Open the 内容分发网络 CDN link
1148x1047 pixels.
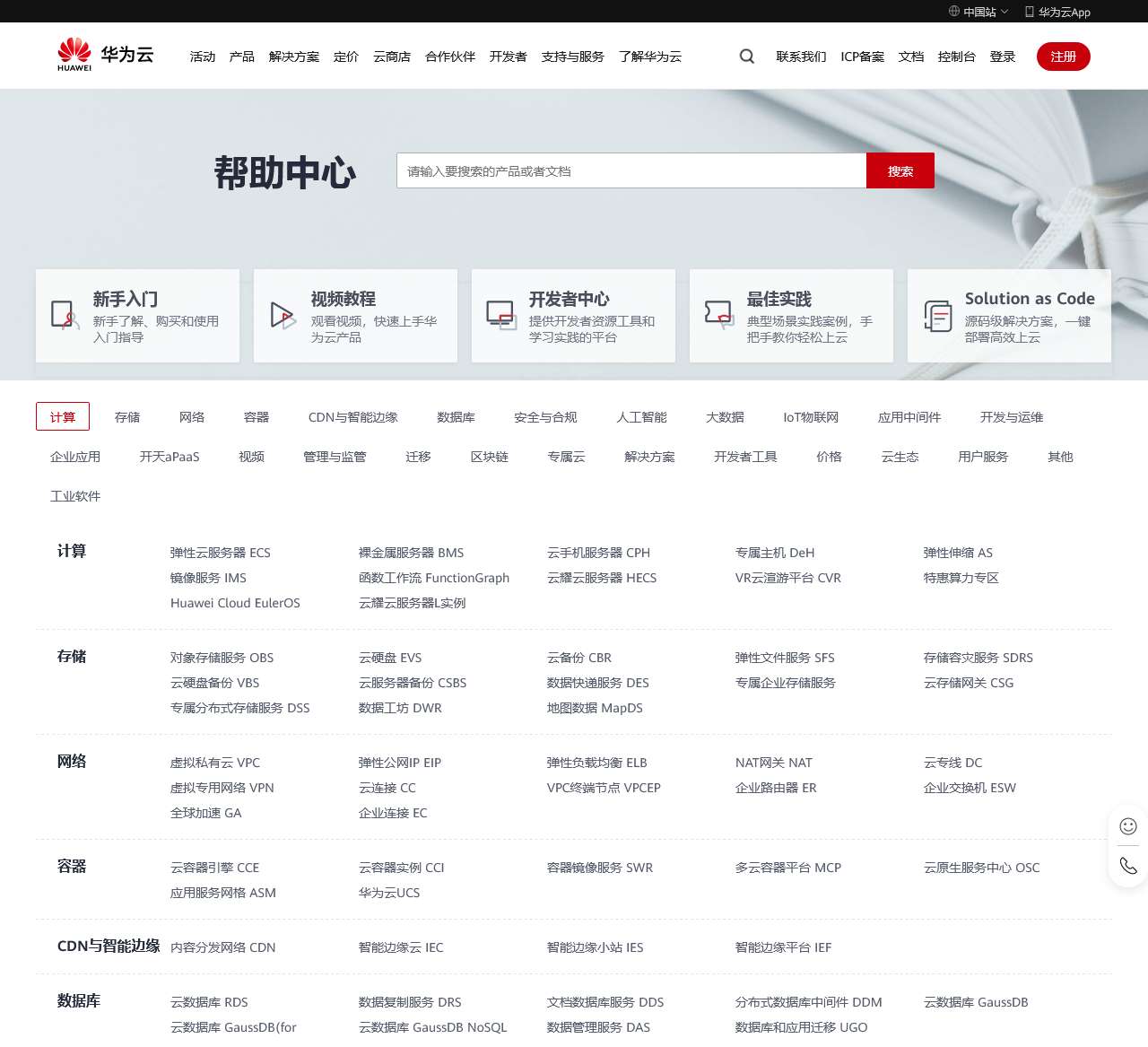[x=223, y=947]
